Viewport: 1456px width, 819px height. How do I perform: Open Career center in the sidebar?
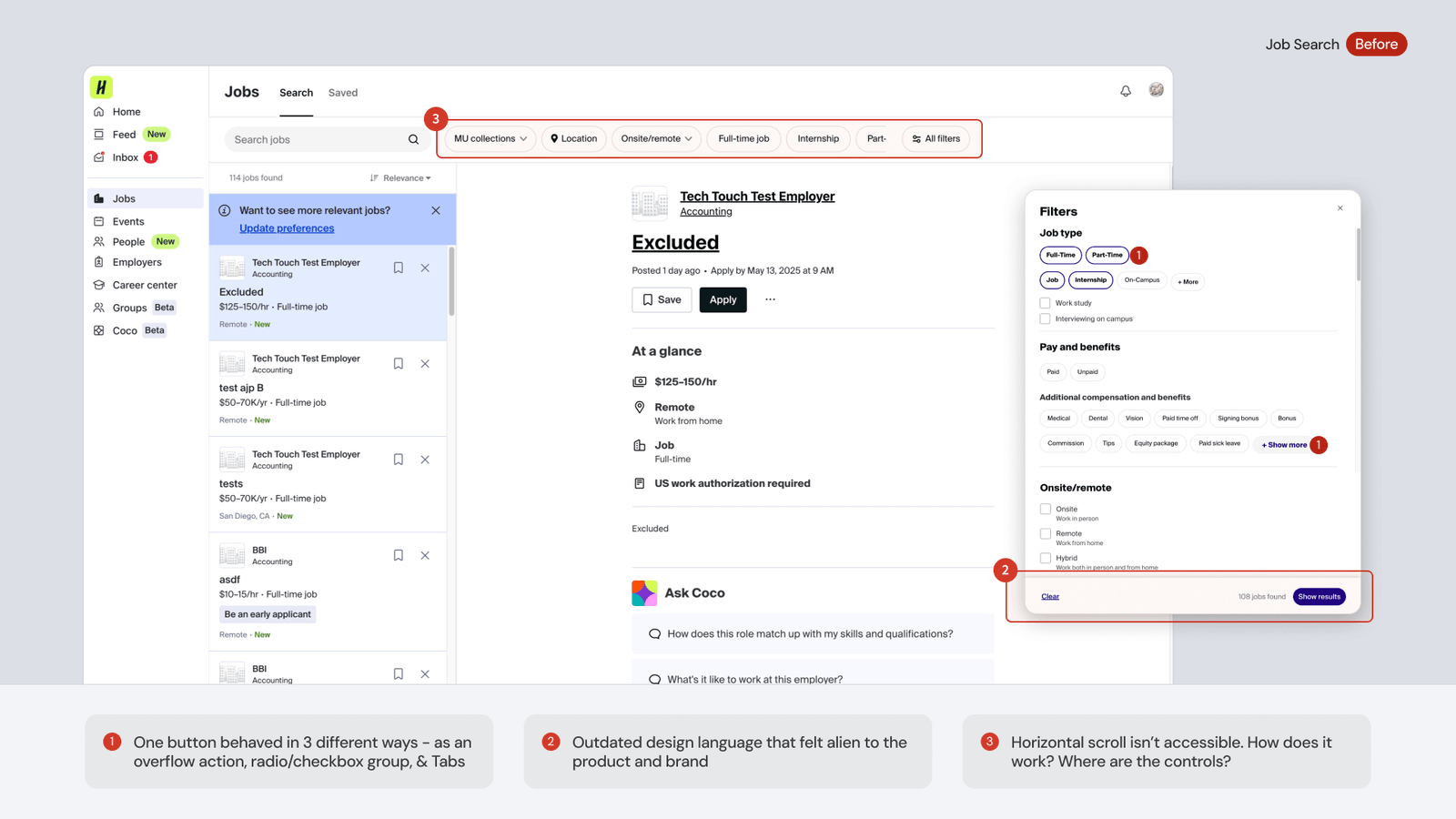coord(146,285)
